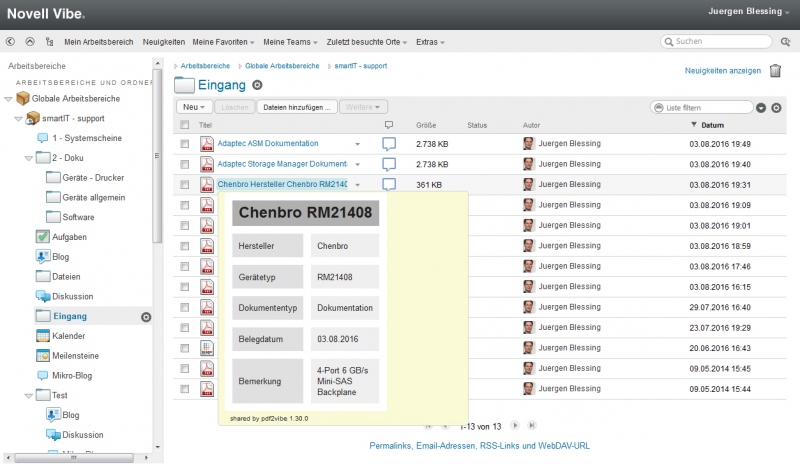Click the list settings gear icon near filter

point(777,108)
